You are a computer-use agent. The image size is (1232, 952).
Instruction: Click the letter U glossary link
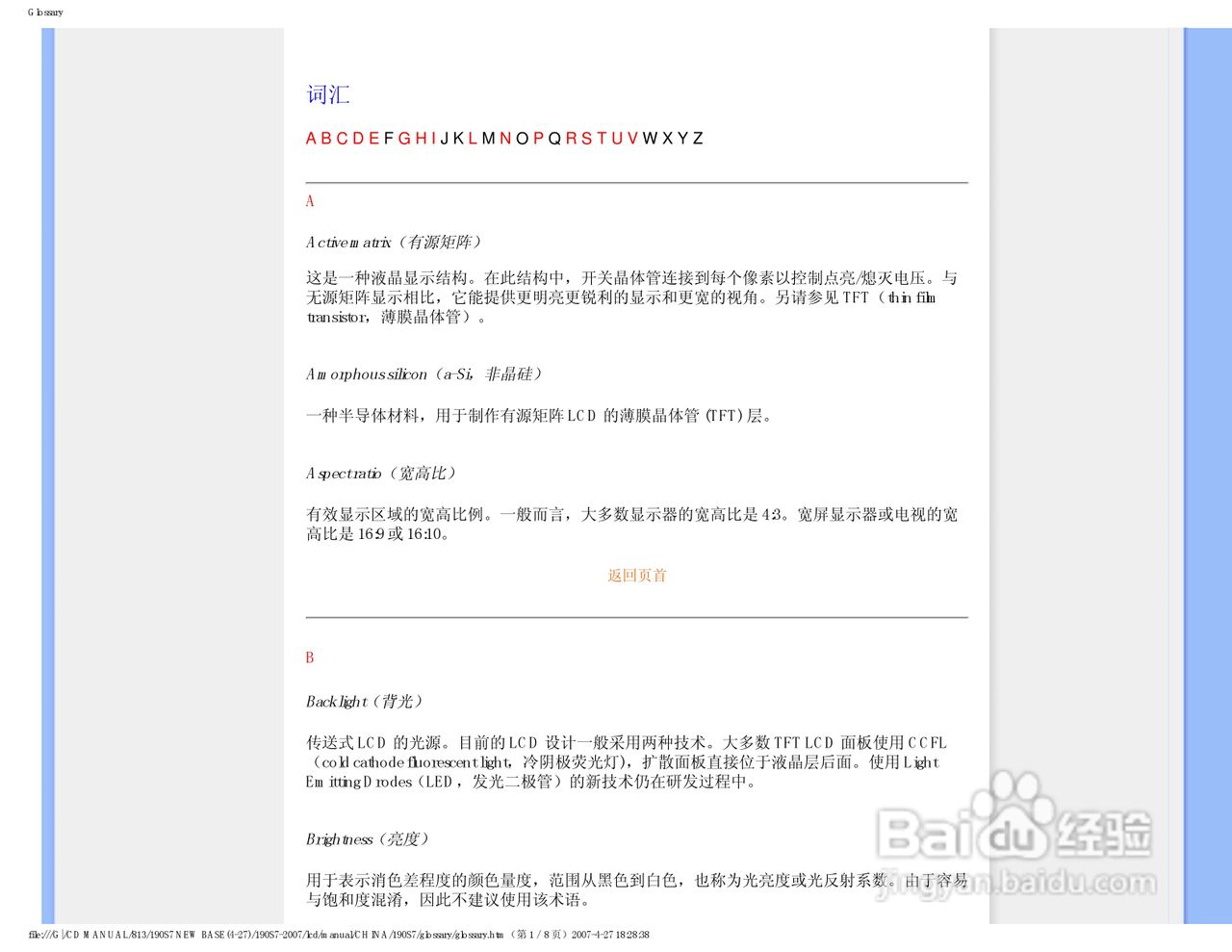pyautogui.click(x=615, y=139)
